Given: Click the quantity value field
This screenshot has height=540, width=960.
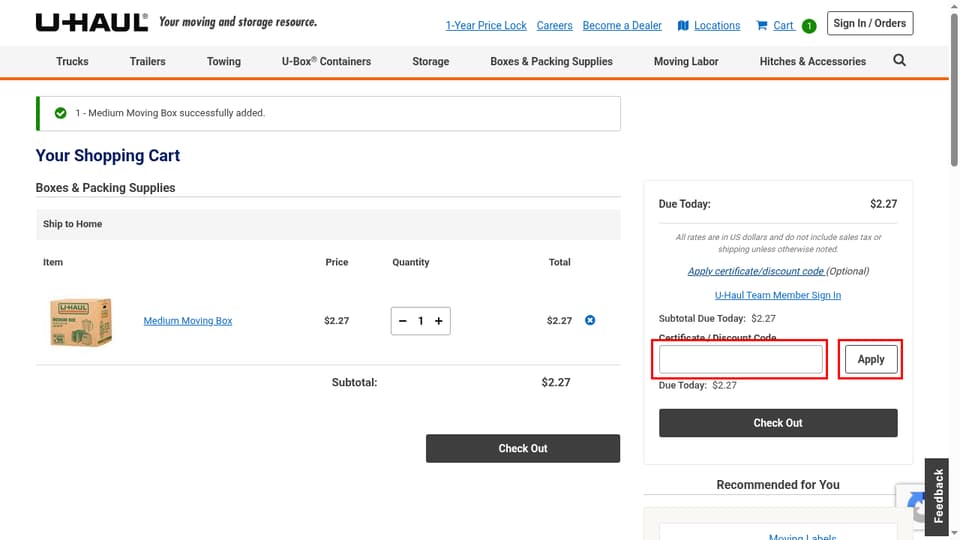Looking at the screenshot, I should (x=421, y=321).
